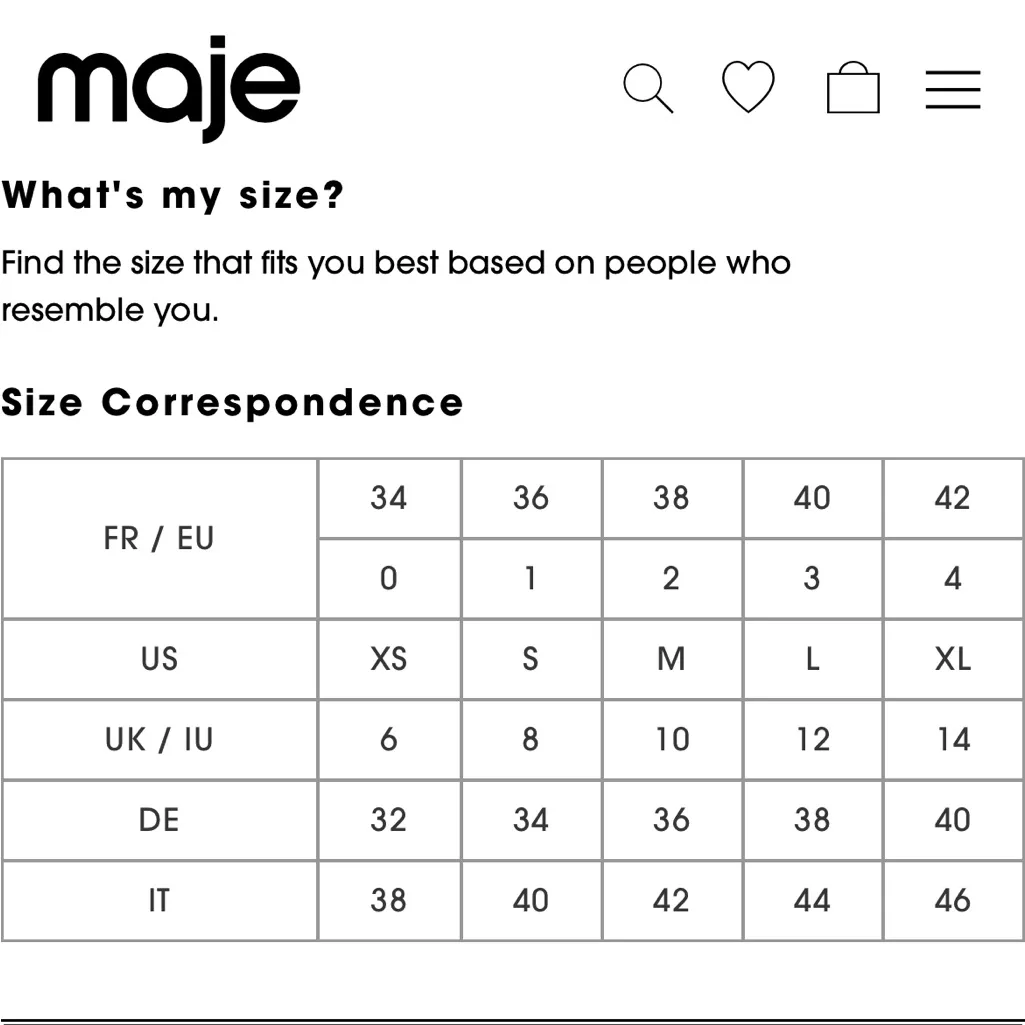Select the UK / IU row label
This screenshot has height=1025, width=1025.
[x=159, y=740]
